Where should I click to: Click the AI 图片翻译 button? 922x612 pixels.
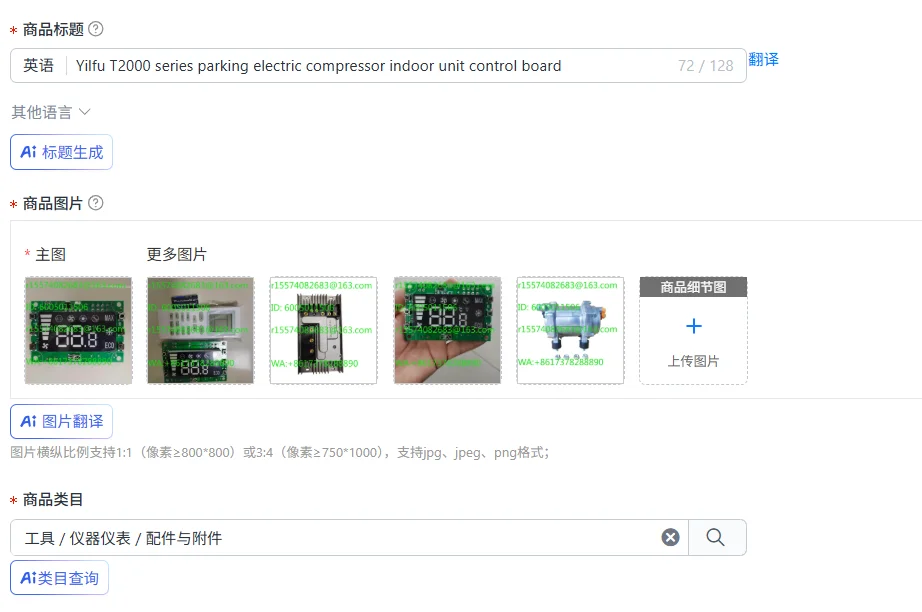[x=61, y=421]
